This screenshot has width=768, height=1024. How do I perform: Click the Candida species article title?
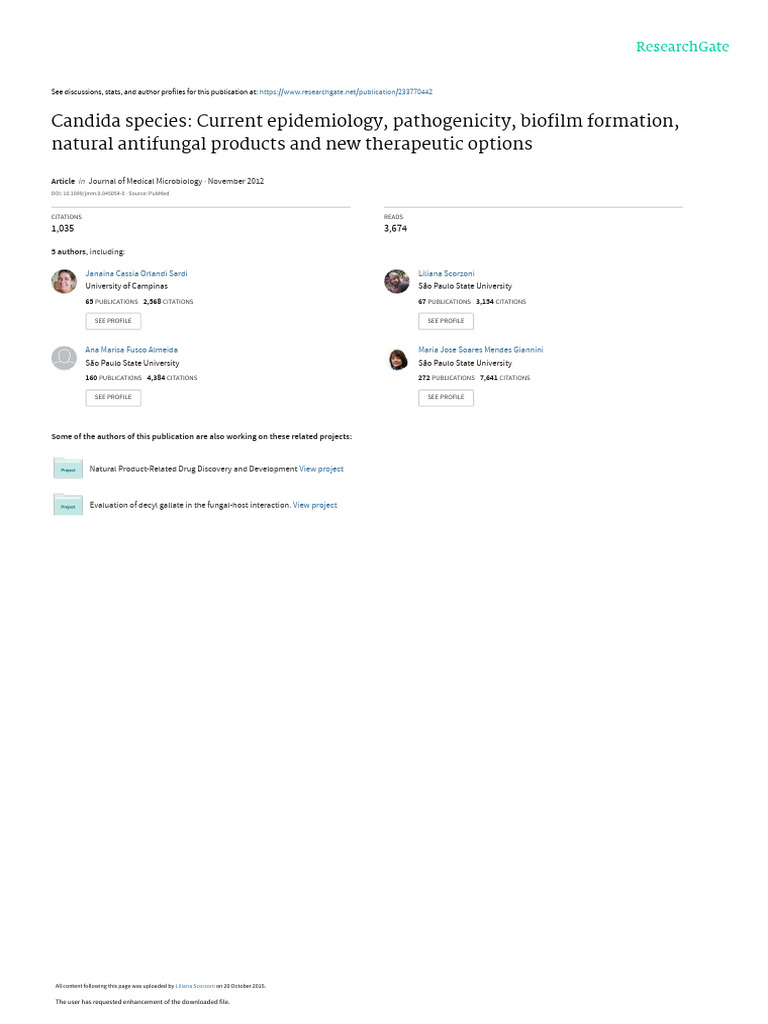pos(365,132)
